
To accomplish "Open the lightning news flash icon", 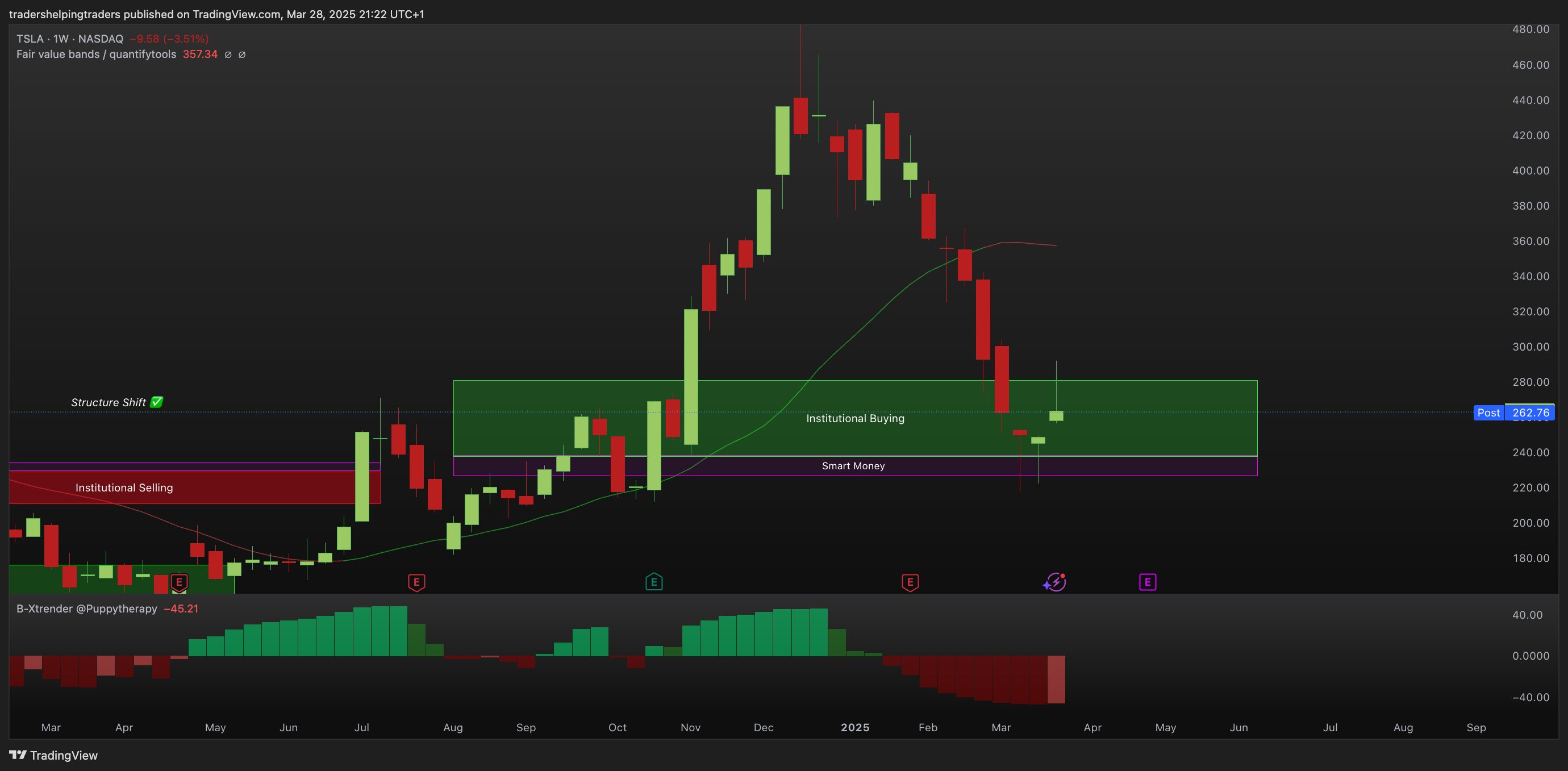I will (x=1055, y=582).
